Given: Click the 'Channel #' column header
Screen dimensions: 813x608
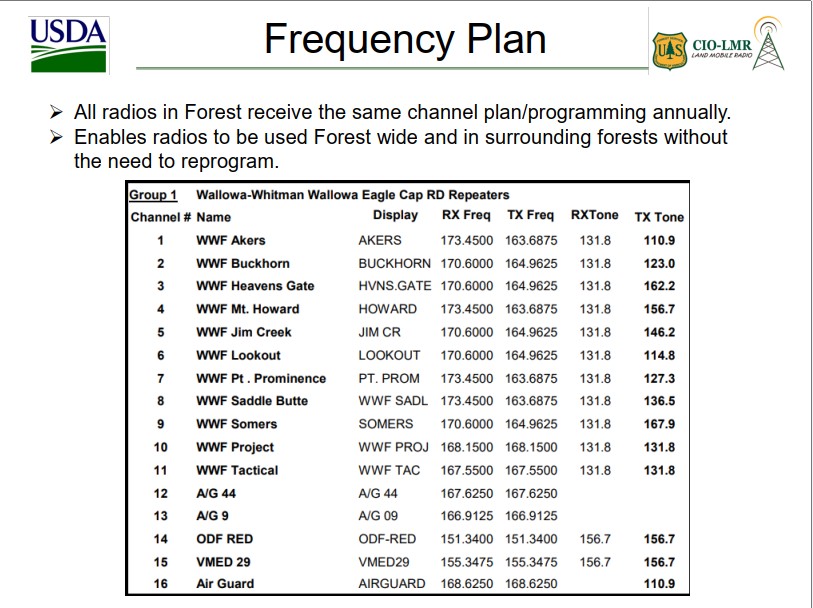Looking at the screenshot, I should (161, 217).
